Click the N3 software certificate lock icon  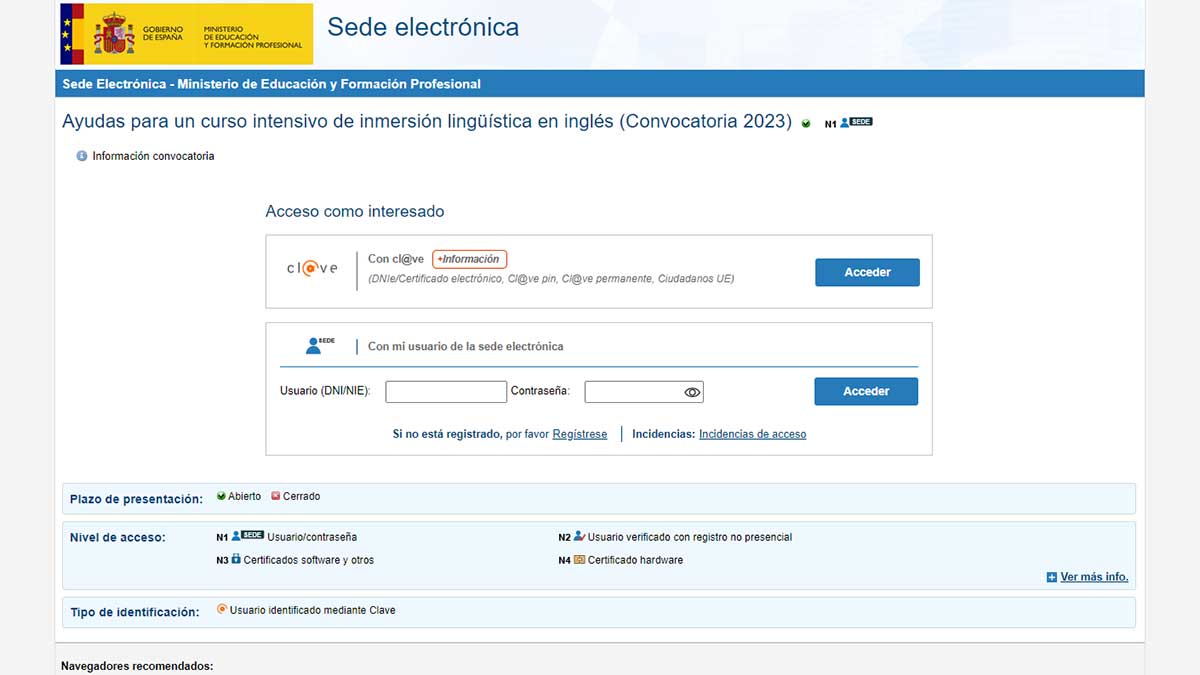[236, 560]
